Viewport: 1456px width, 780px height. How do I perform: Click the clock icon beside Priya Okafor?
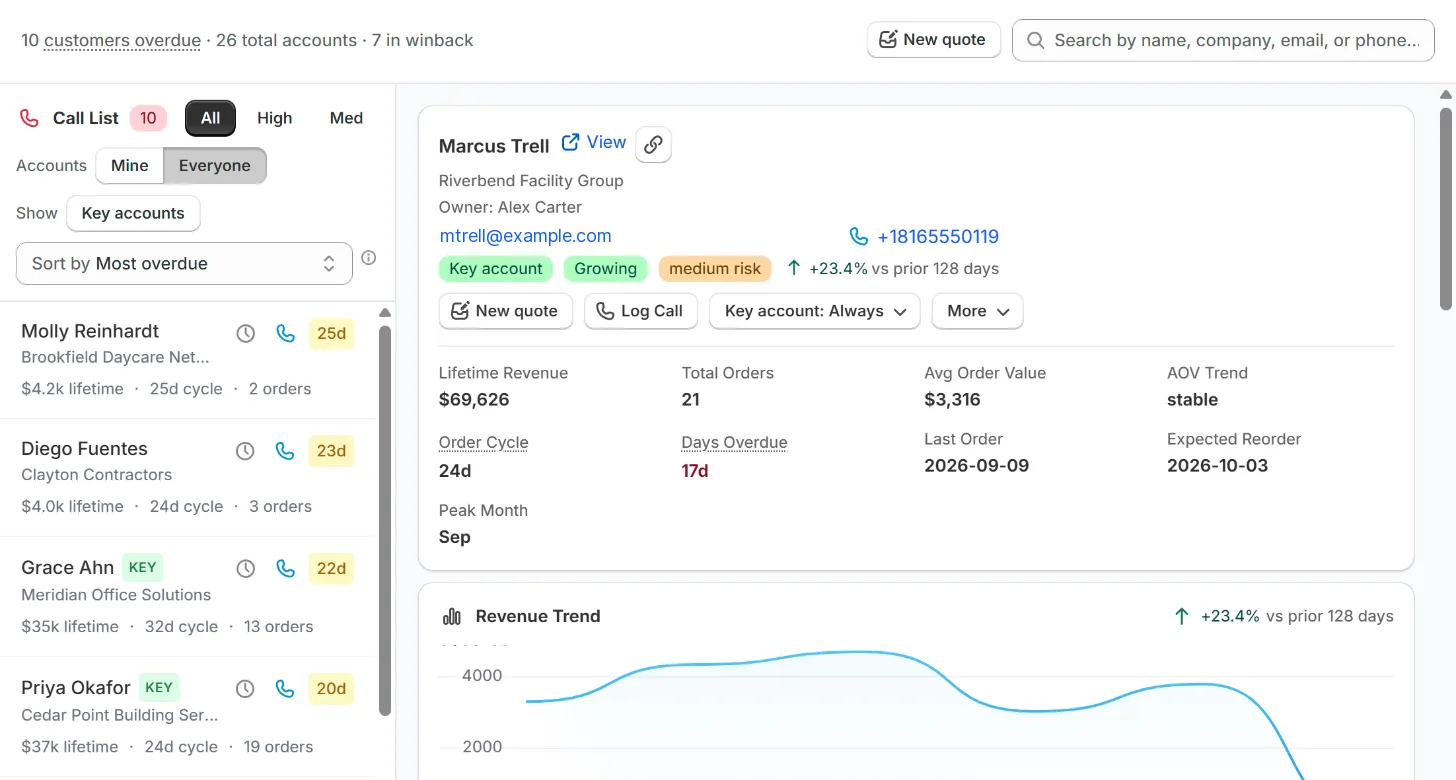coord(245,689)
